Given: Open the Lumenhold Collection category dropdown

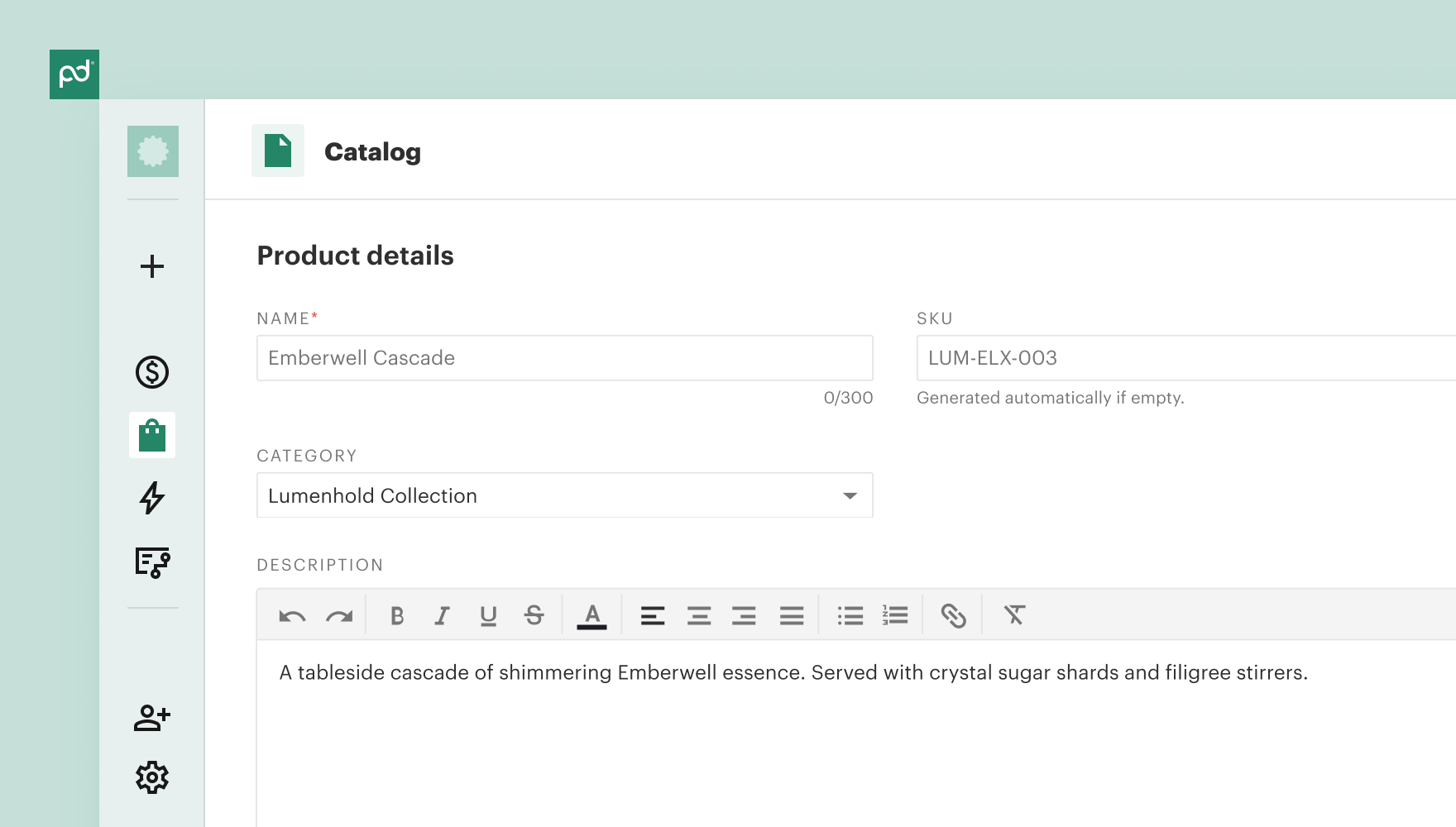Looking at the screenshot, I should [565, 495].
